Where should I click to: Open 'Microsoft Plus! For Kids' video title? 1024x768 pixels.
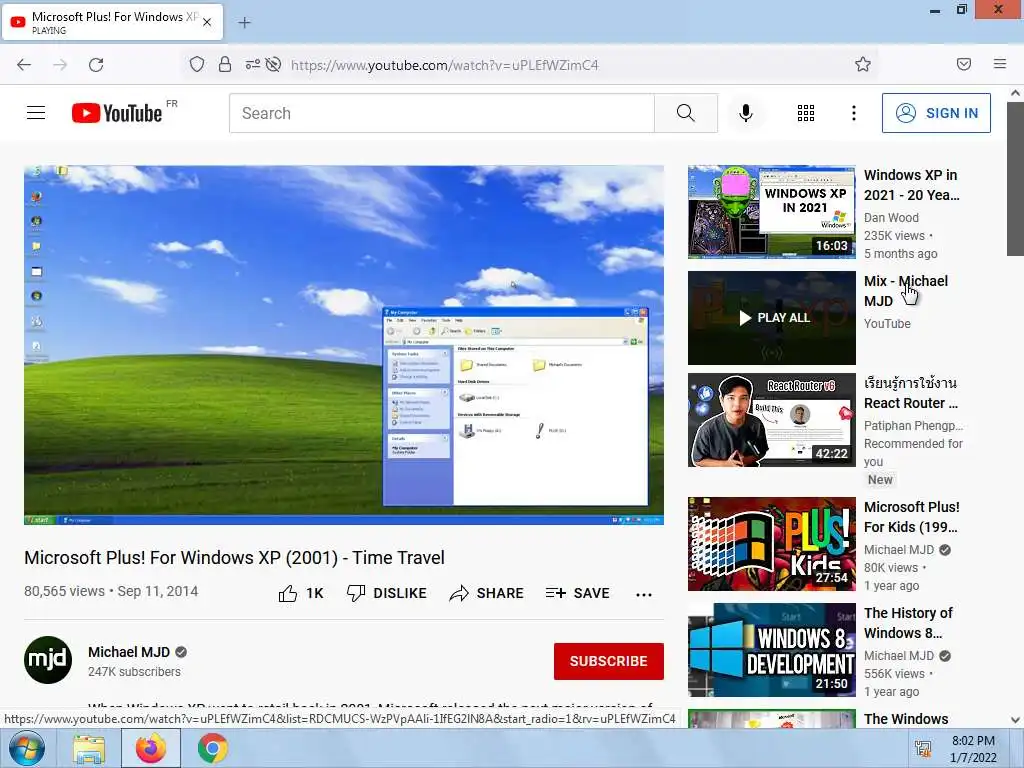[912, 517]
